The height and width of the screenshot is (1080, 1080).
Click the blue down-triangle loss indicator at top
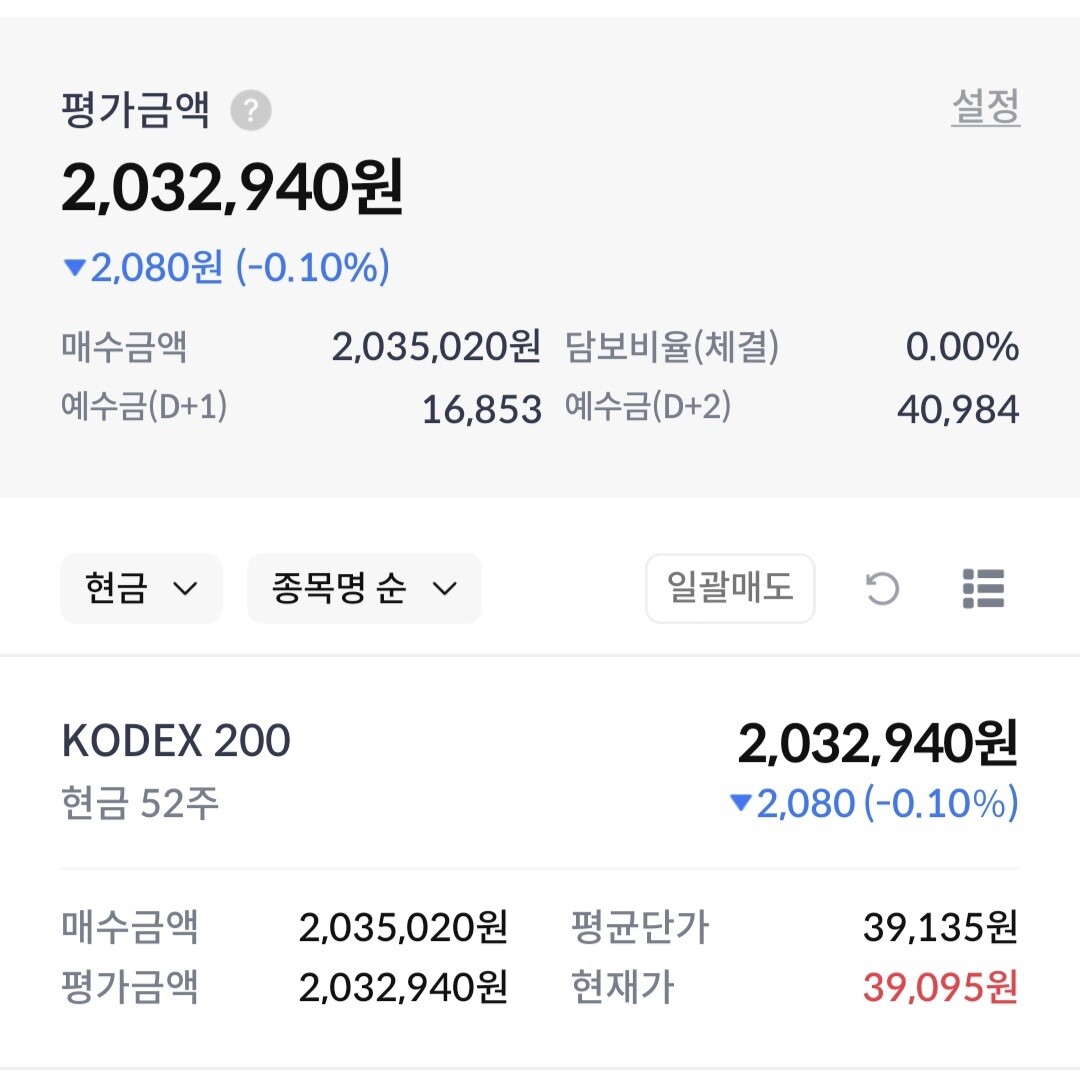tap(75, 268)
